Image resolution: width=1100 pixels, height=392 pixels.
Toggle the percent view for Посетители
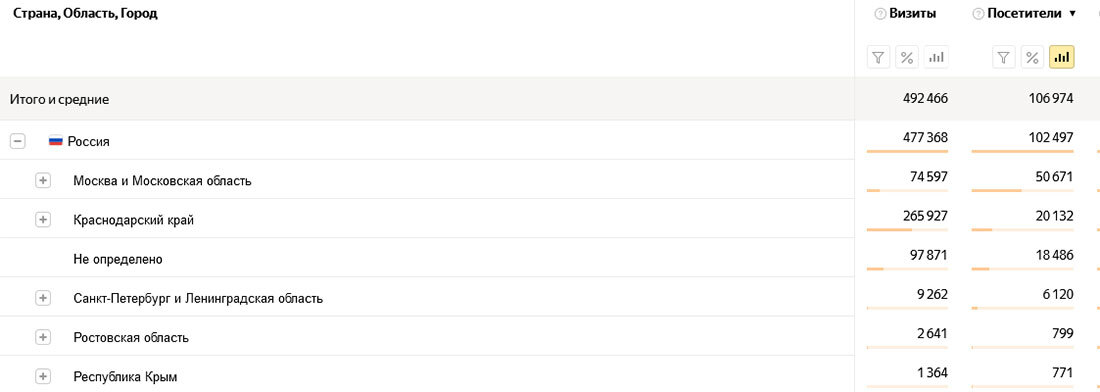tap(1032, 58)
